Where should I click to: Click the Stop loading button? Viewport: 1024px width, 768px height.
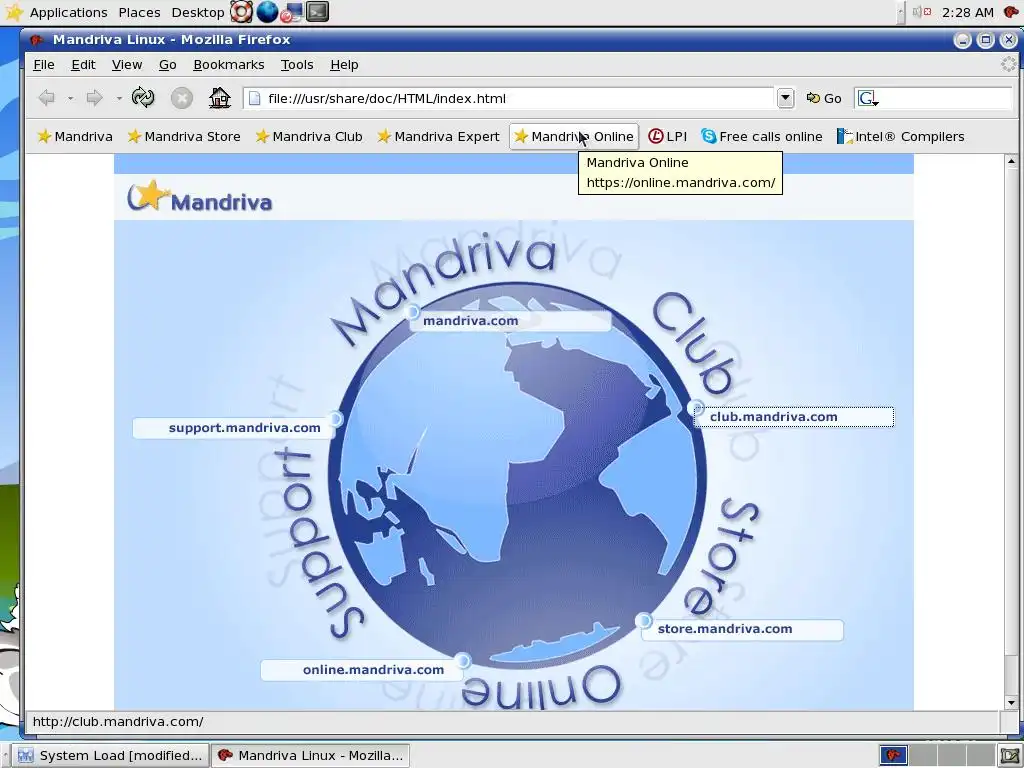[x=182, y=98]
